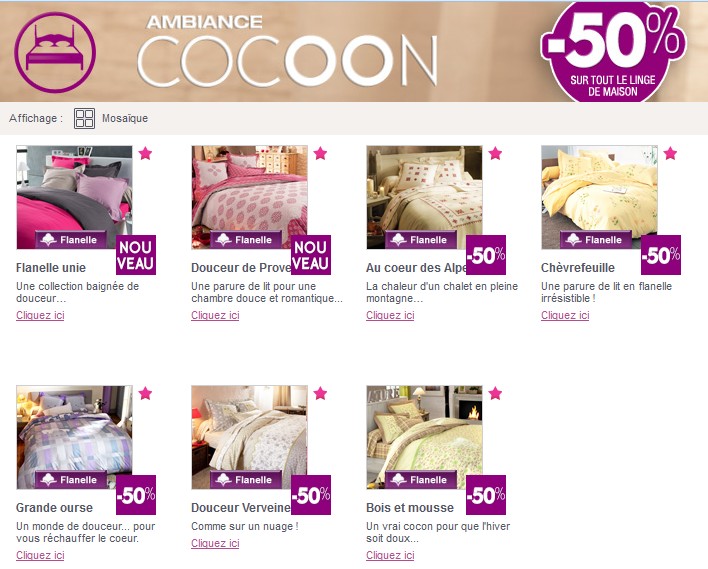
Task: Open Cliquez ici link under Flanelle unie
Action: click(40, 315)
